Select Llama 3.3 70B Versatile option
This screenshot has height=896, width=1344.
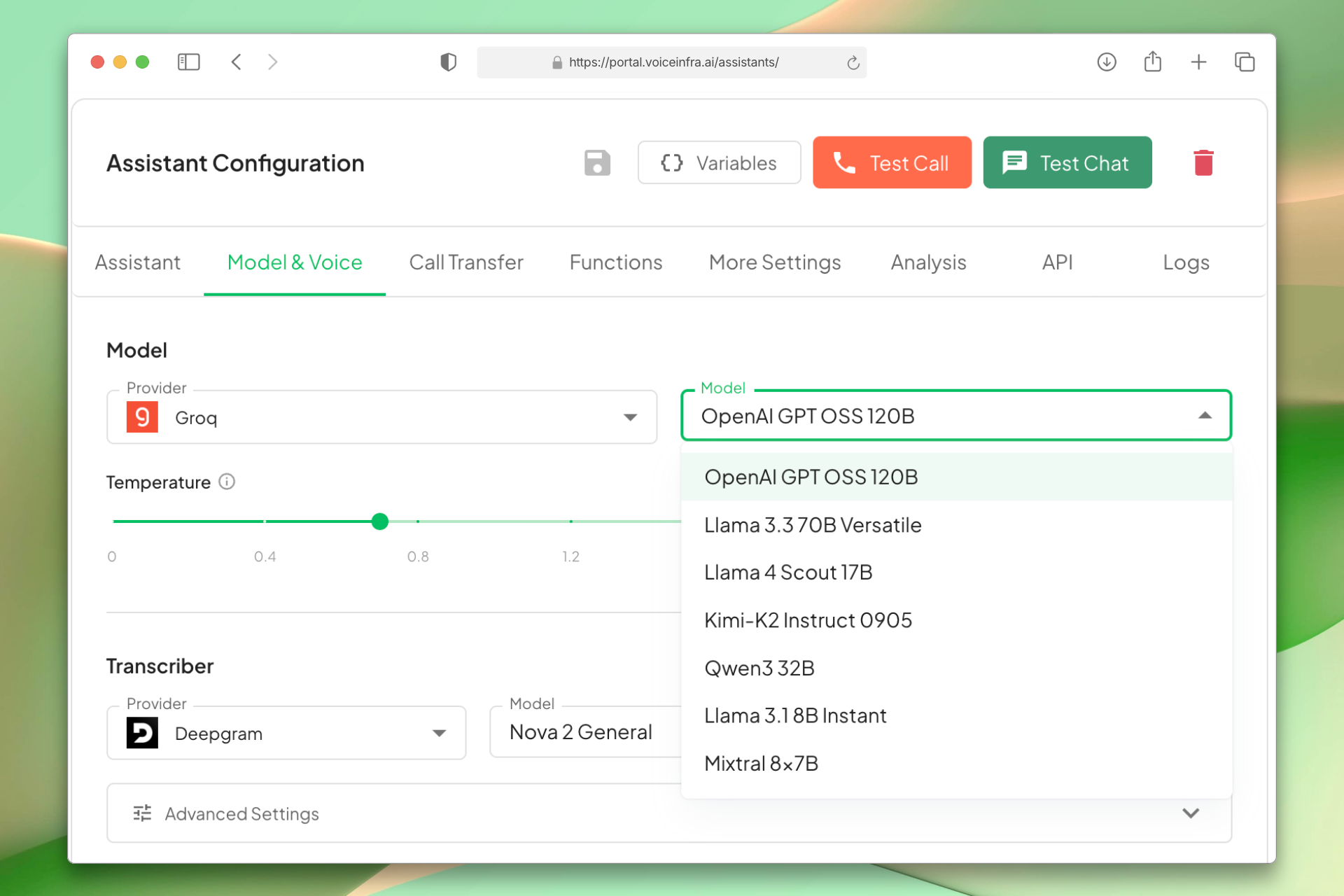(x=956, y=525)
